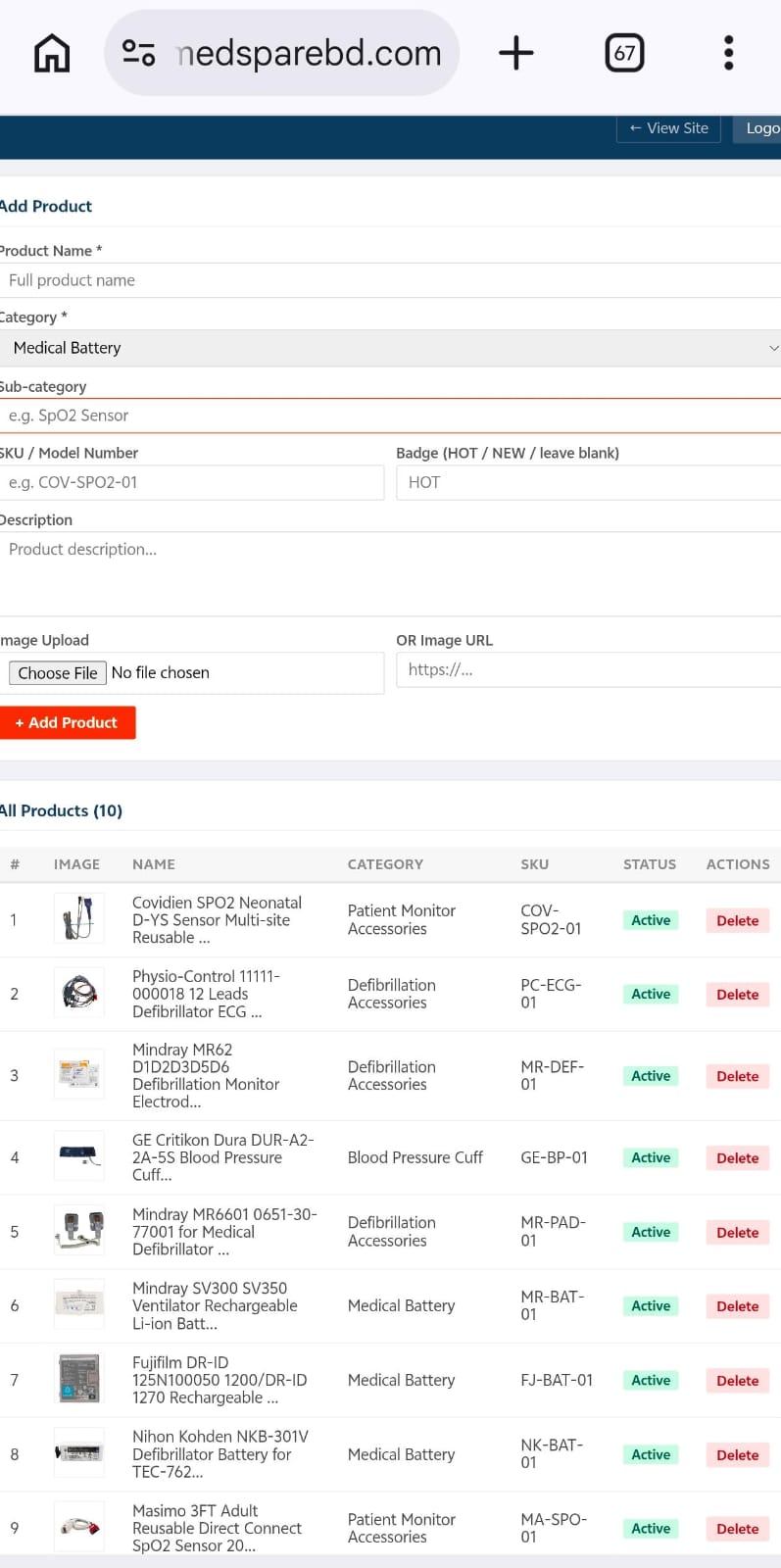Image resolution: width=781 pixels, height=1568 pixels.
Task: Click the Product description textarea
Action: [390, 573]
